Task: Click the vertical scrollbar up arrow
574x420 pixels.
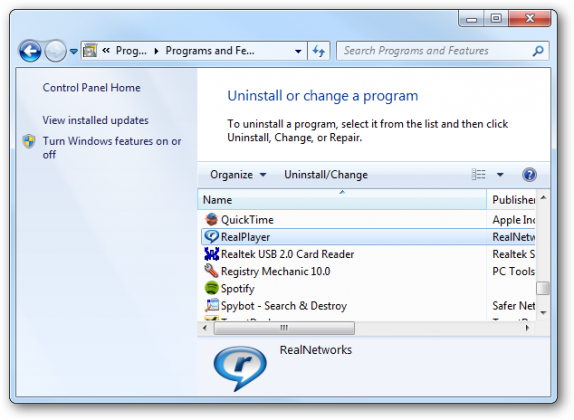Action: (543, 198)
